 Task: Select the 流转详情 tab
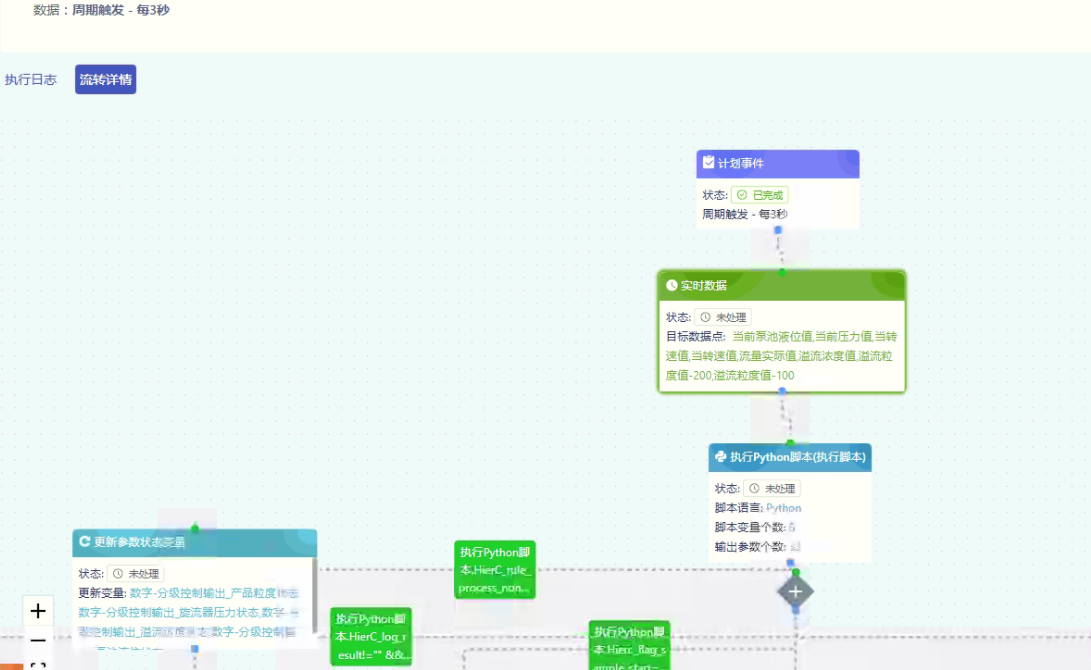point(105,80)
